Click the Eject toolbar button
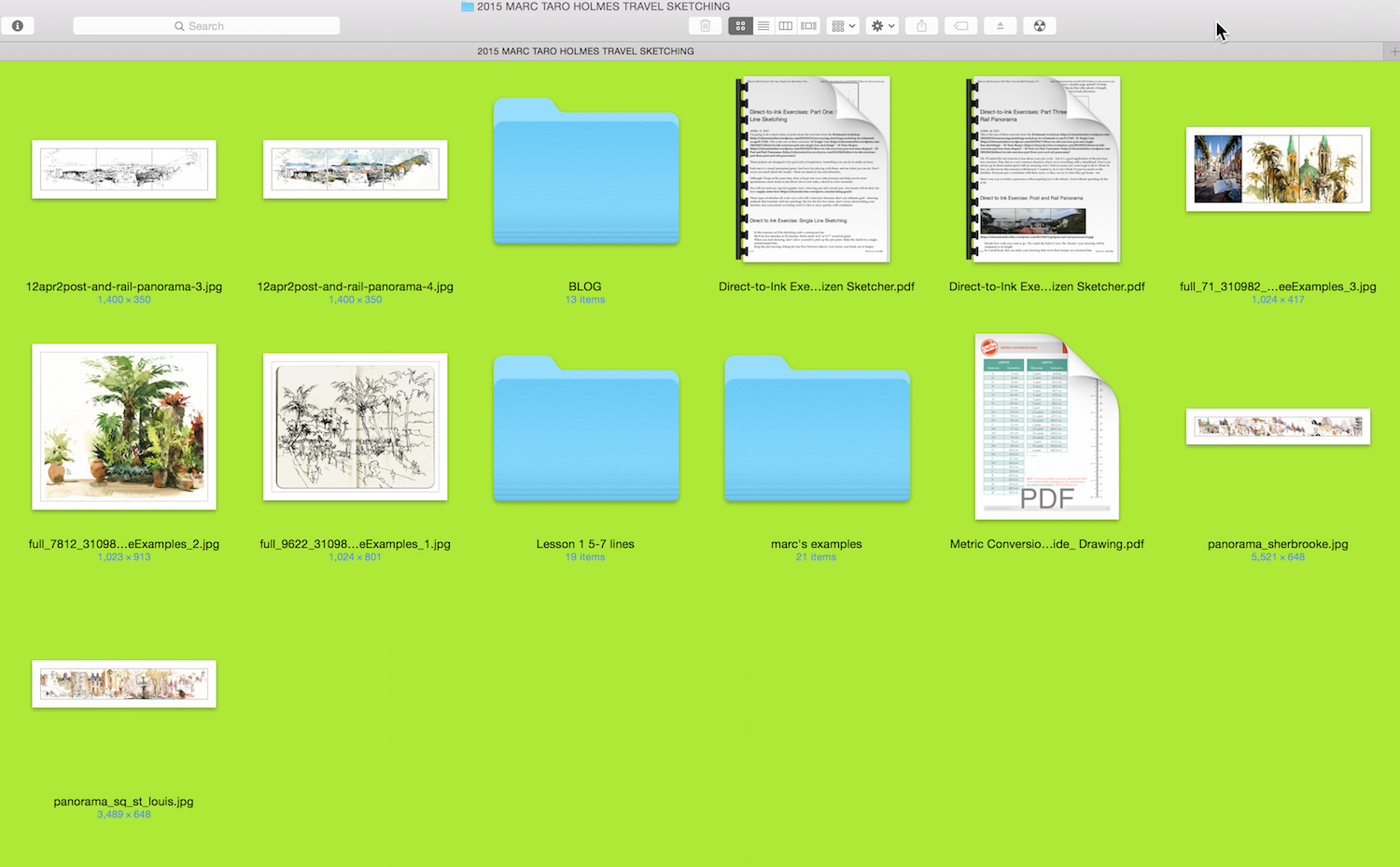The image size is (1400, 867). tap(1001, 26)
